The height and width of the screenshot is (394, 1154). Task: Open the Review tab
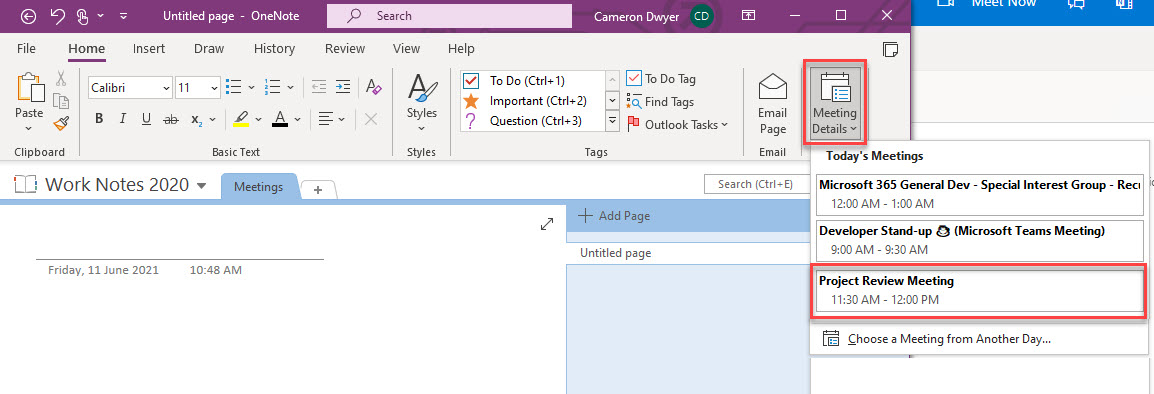pyautogui.click(x=344, y=49)
